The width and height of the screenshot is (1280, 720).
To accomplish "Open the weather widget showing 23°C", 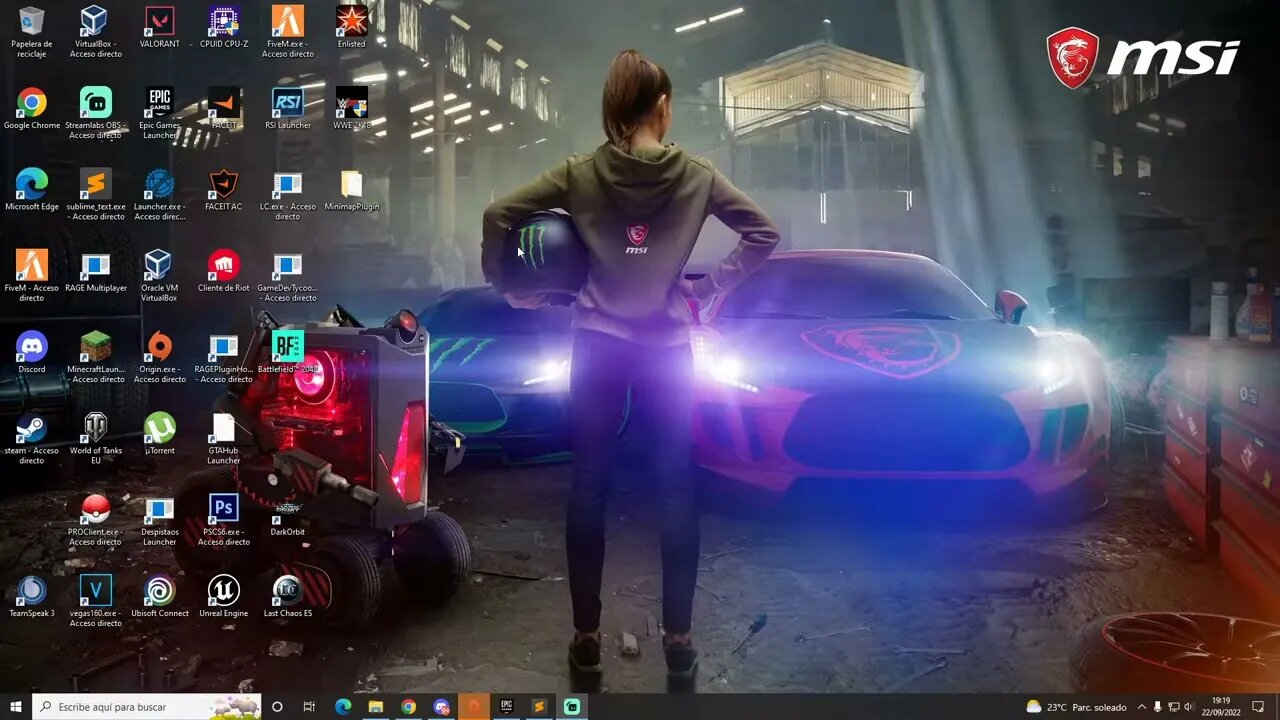I will click(1076, 707).
